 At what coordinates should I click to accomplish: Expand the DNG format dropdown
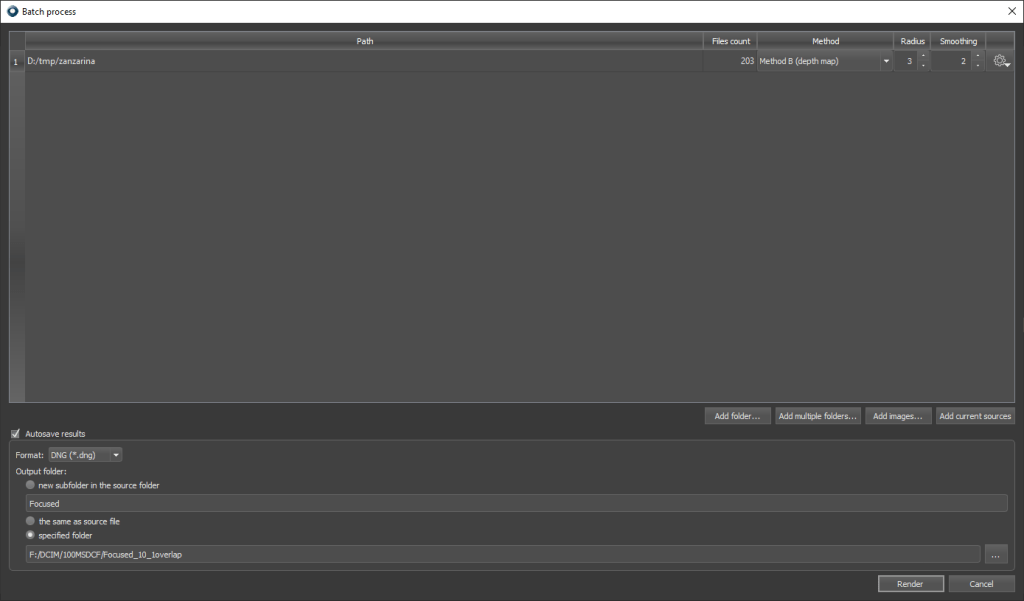(85, 455)
